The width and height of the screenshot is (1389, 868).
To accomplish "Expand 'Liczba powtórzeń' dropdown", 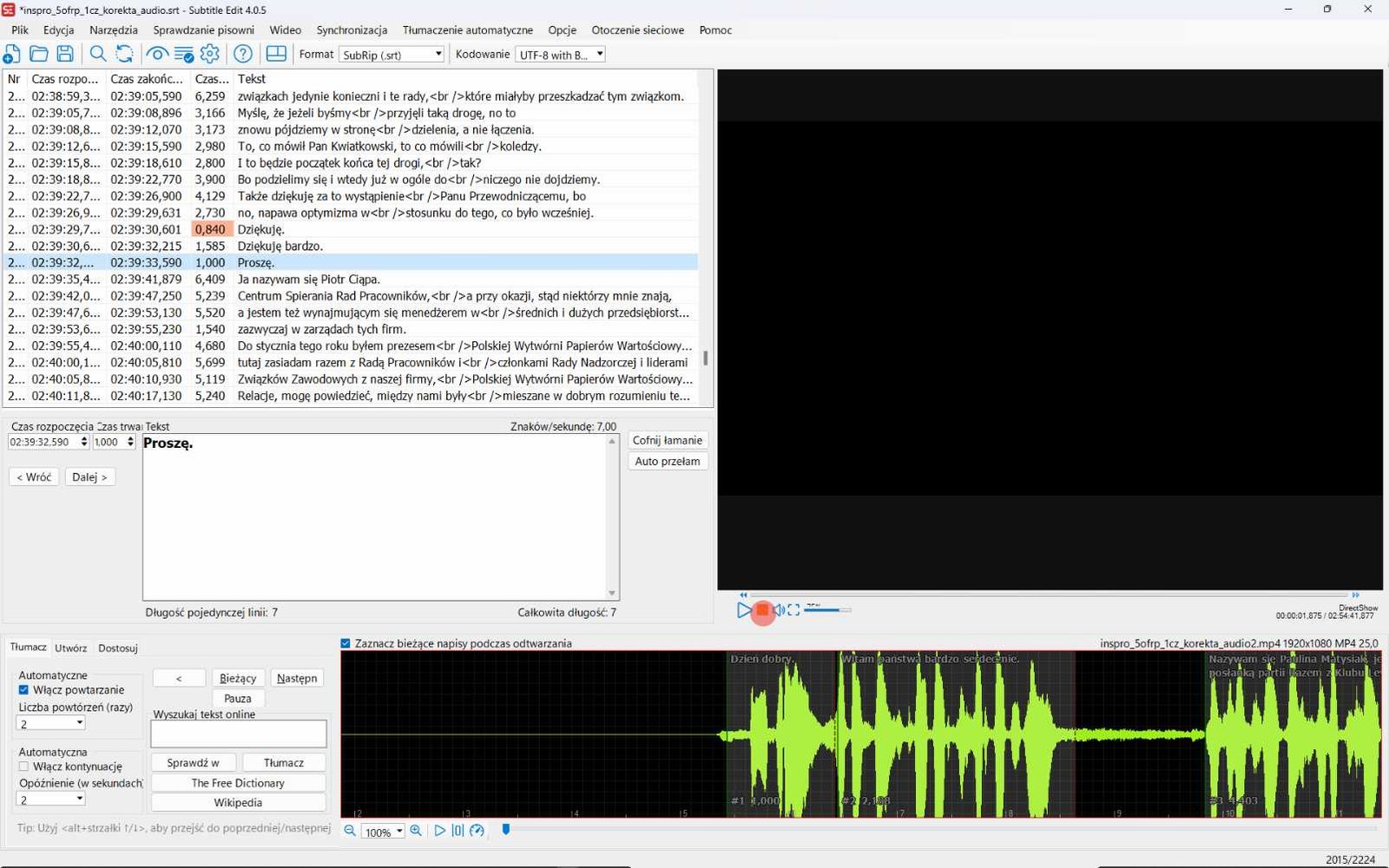I will click(51, 723).
